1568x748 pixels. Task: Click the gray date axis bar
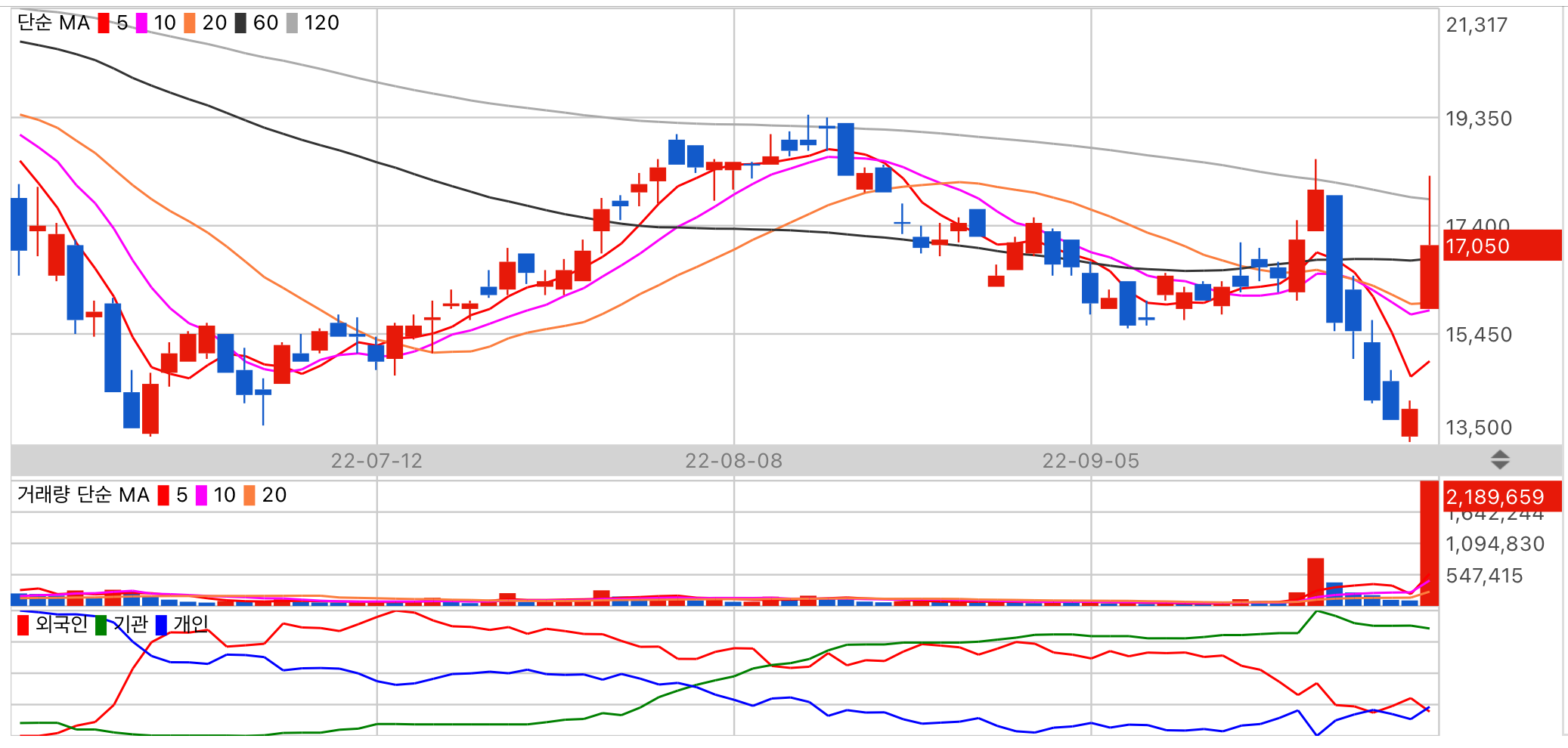pos(786,460)
